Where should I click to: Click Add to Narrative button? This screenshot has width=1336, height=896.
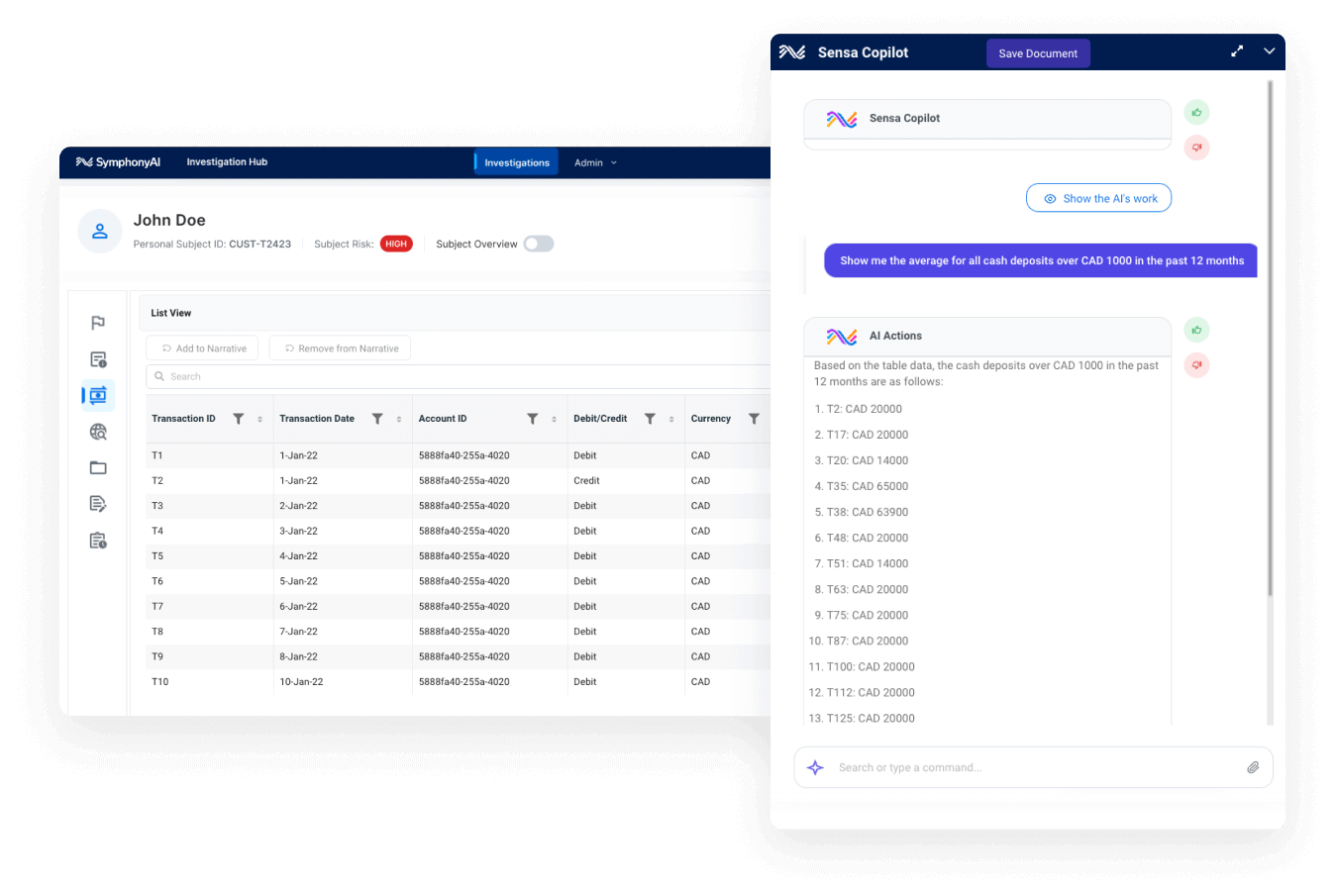pos(203,348)
